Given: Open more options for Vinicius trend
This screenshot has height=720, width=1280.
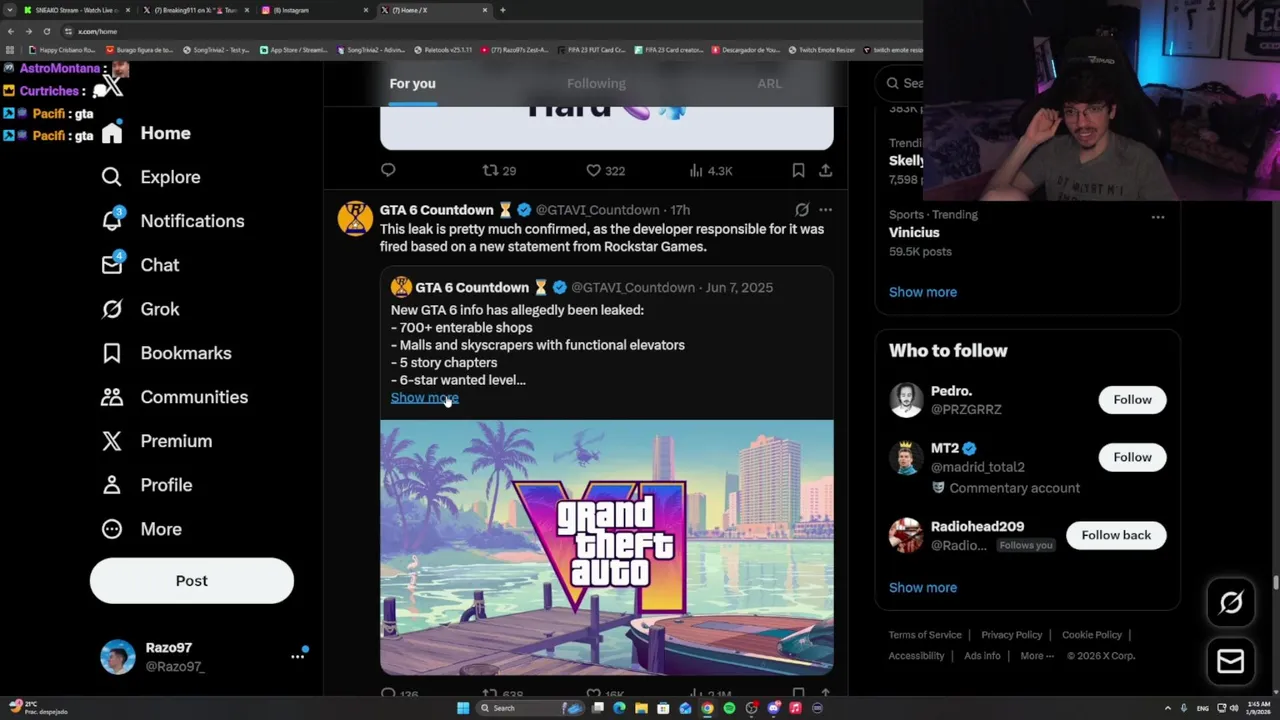Looking at the screenshot, I should point(1157,217).
